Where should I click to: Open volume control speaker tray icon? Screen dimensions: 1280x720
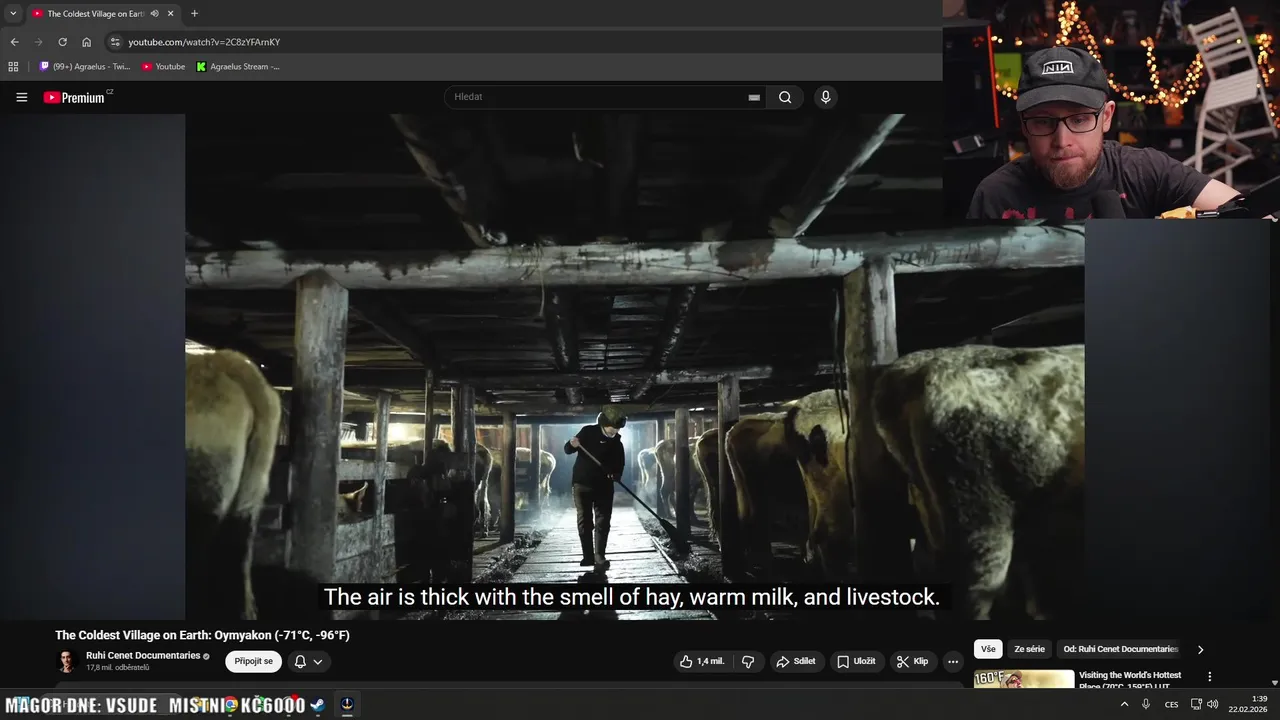(1213, 704)
